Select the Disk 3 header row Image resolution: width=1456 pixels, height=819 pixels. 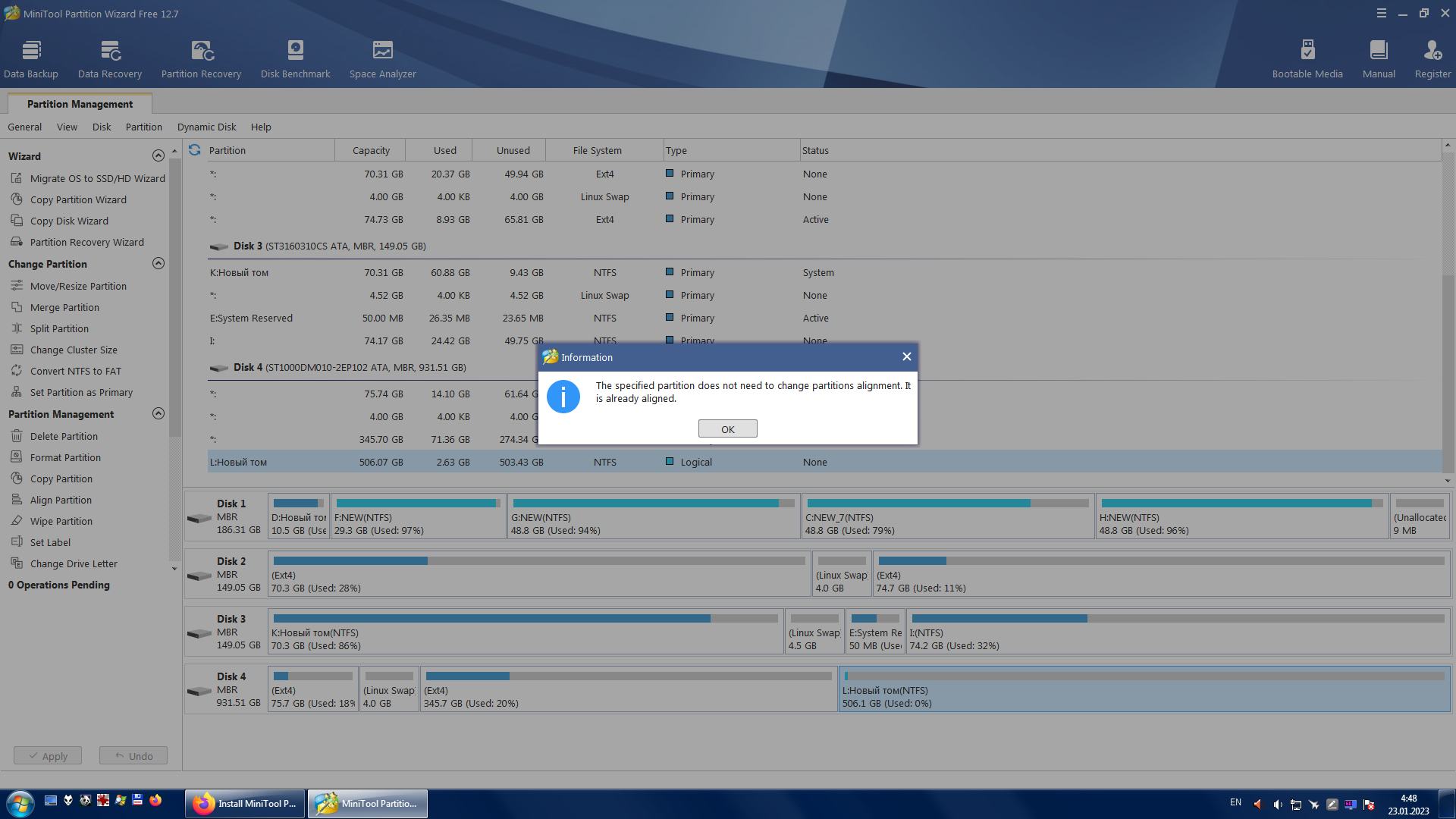tap(824, 246)
